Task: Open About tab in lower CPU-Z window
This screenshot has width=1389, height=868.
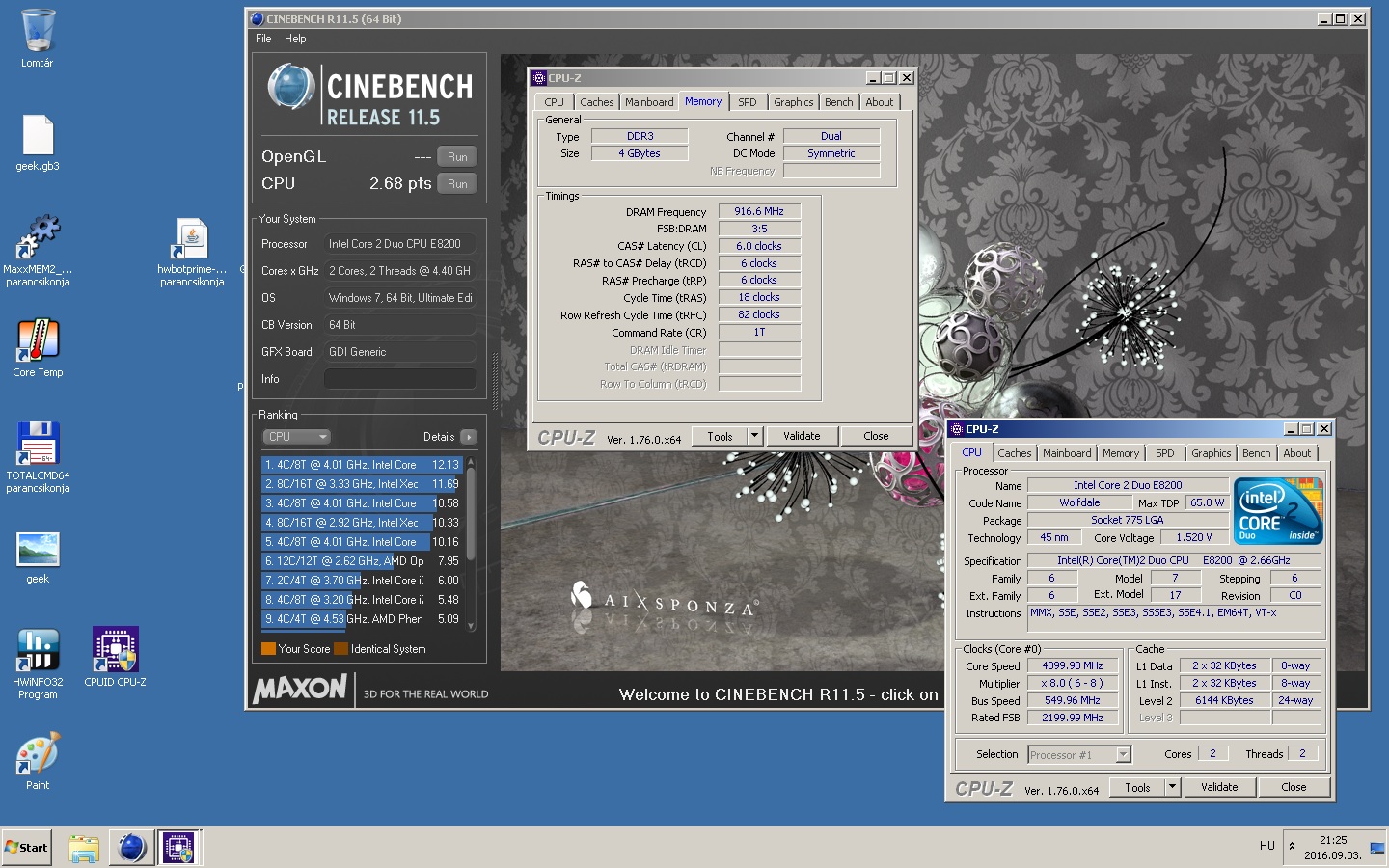Action: [1296, 453]
